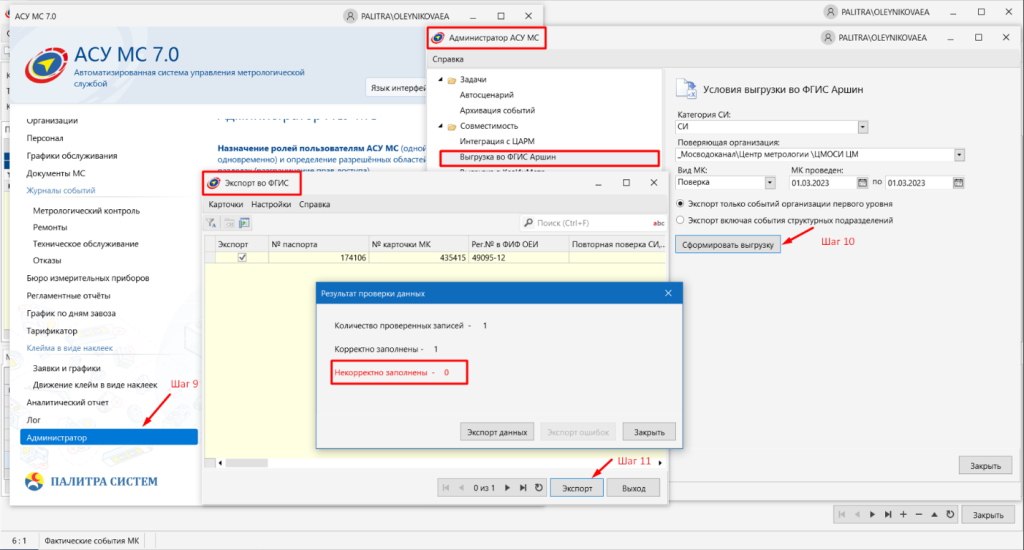The height and width of the screenshot is (550, 1024).
Task: Open the Карточки menu
Action: tap(225, 204)
